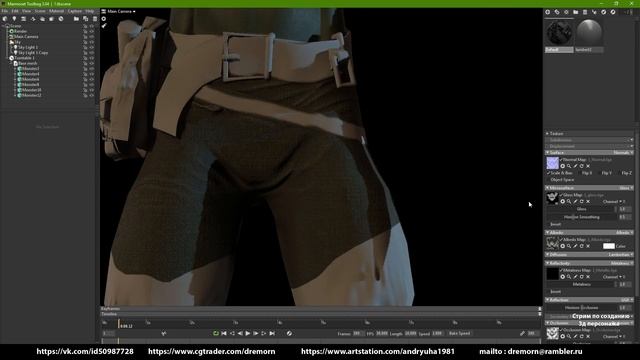Viewport: 640px width, 360px height.
Task: Click the new folder icon in scene toolbar
Action: click(76, 19)
